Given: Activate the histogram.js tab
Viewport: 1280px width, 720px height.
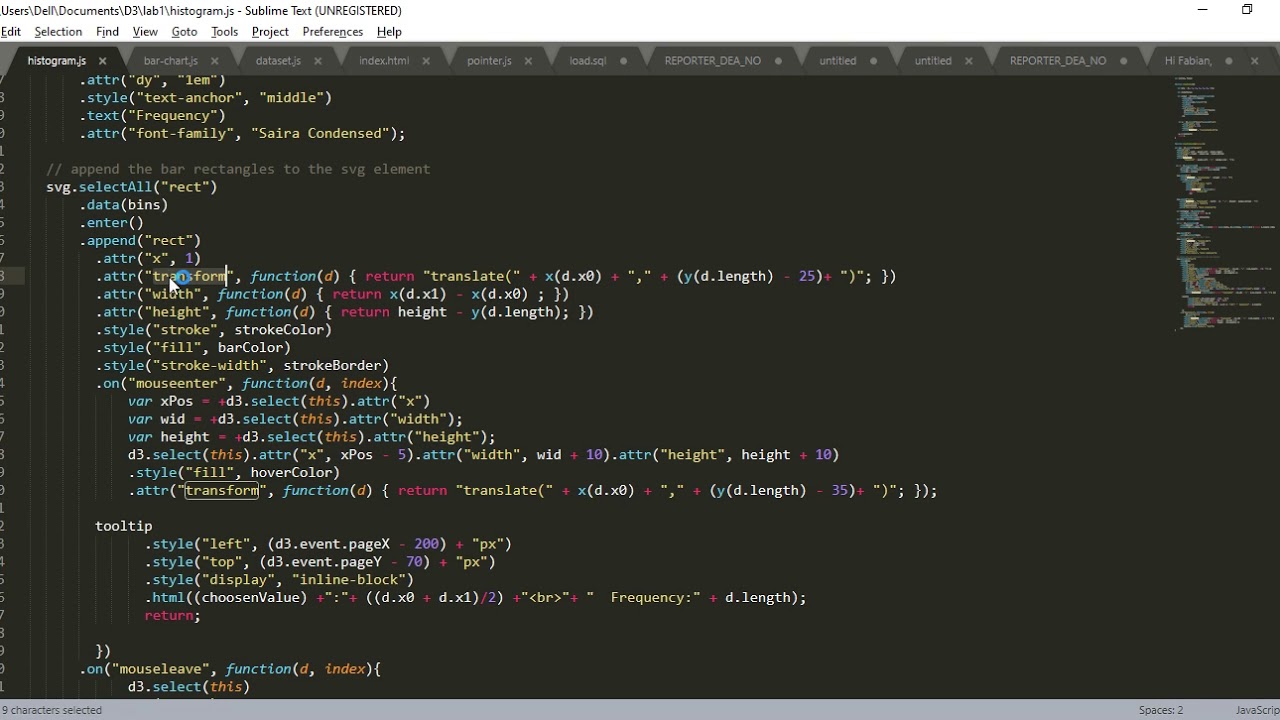Looking at the screenshot, I should (57, 61).
